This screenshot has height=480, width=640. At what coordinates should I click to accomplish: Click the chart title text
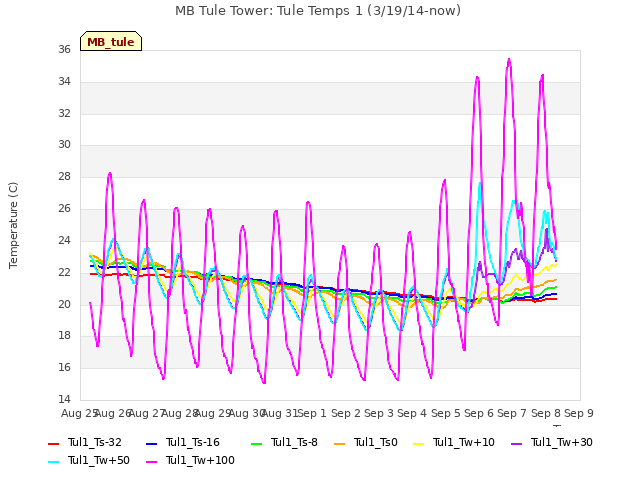318,11
